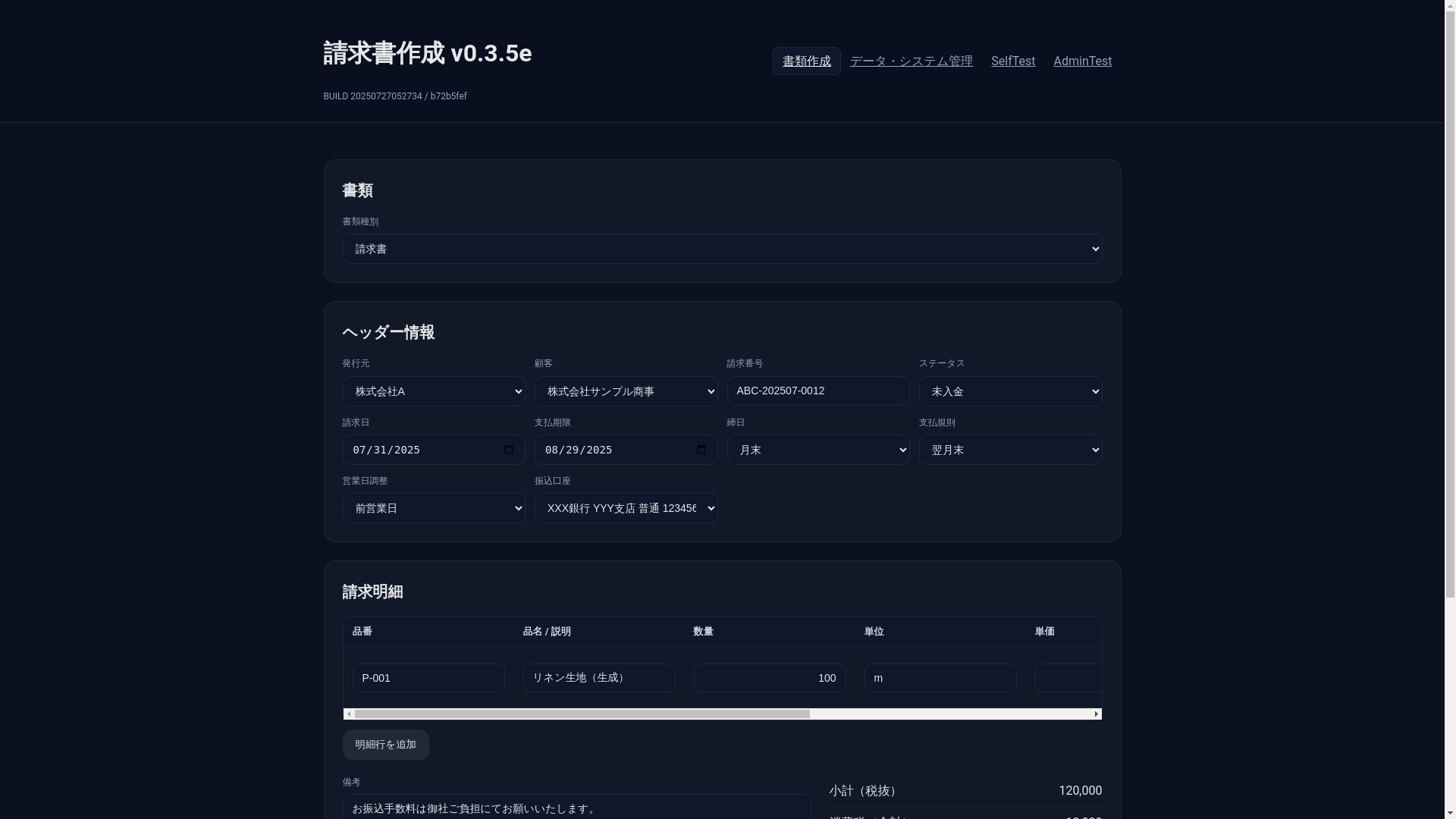This screenshot has width=1456, height=819.
Task: Switch to the SelfTest tab
Action: click(x=1012, y=61)
